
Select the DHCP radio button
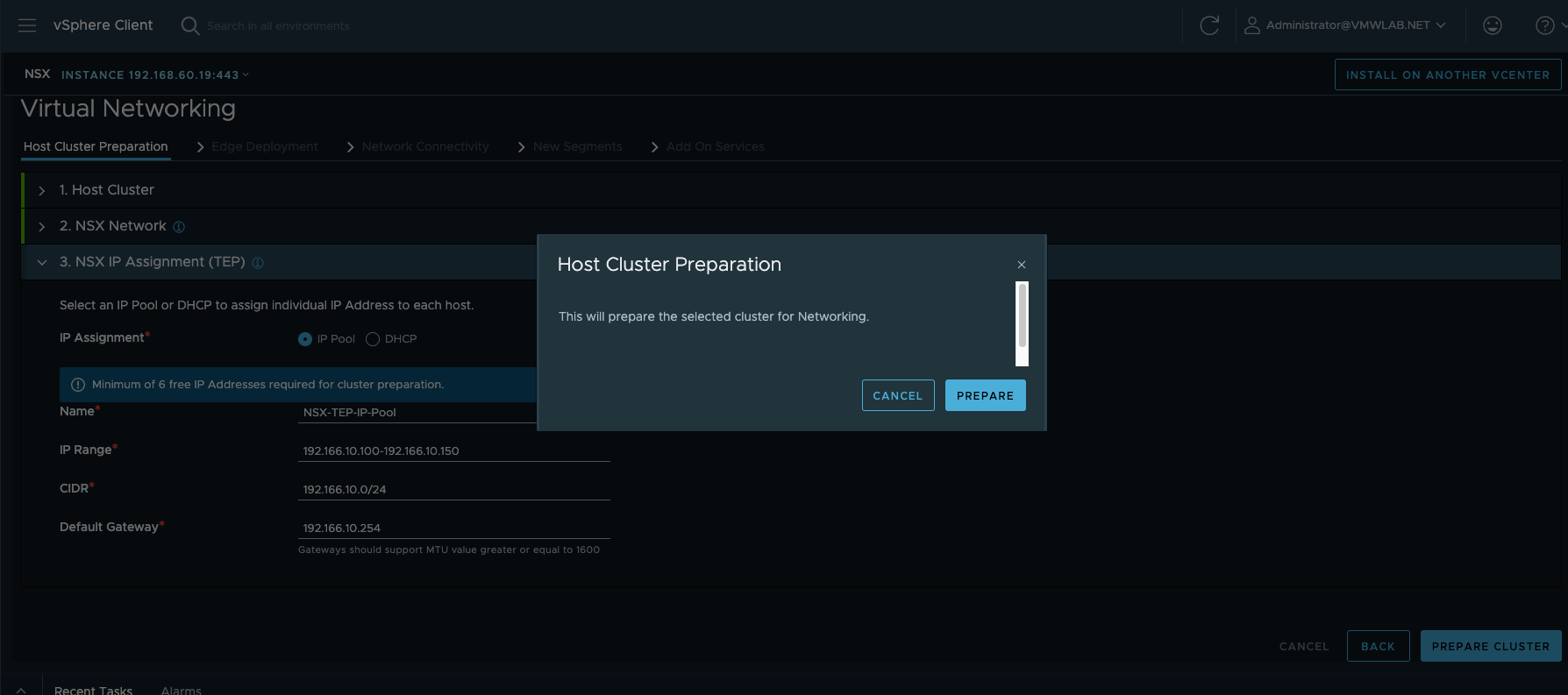(x=373, y=339)
